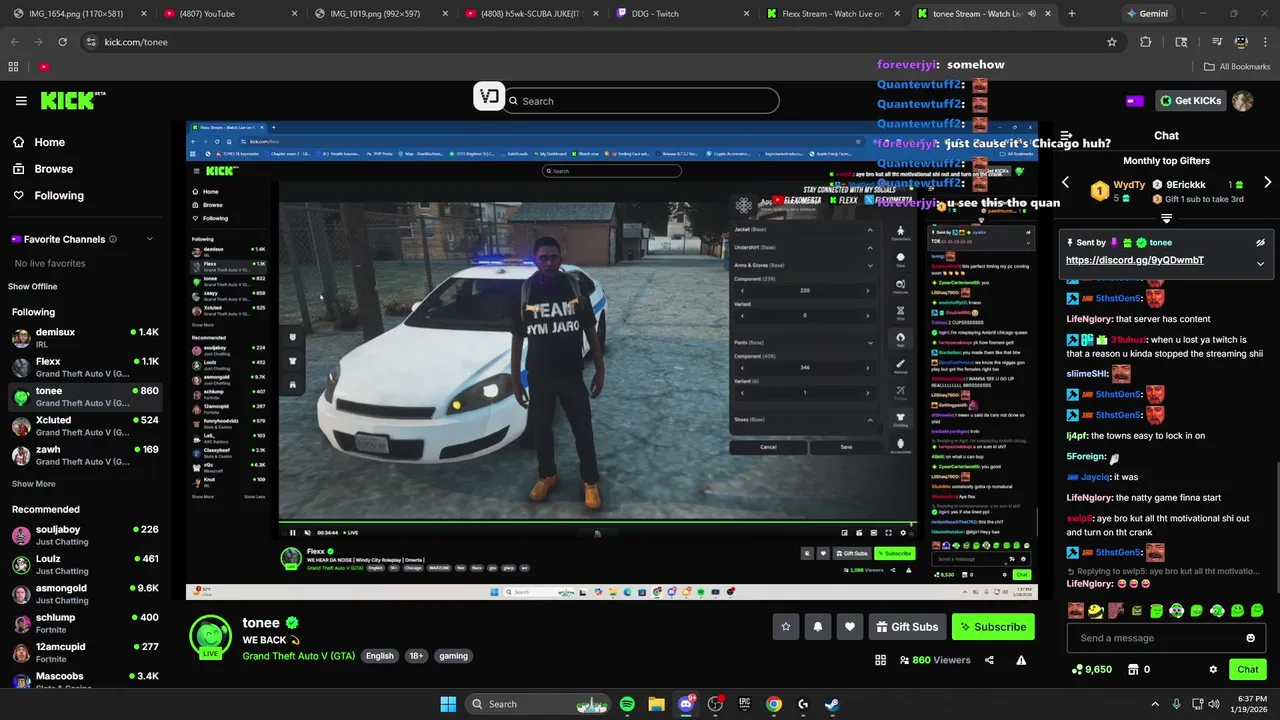Show hidden system tray icons
The height and width of the screenshot is (720, 1280).
[1155, 704]
